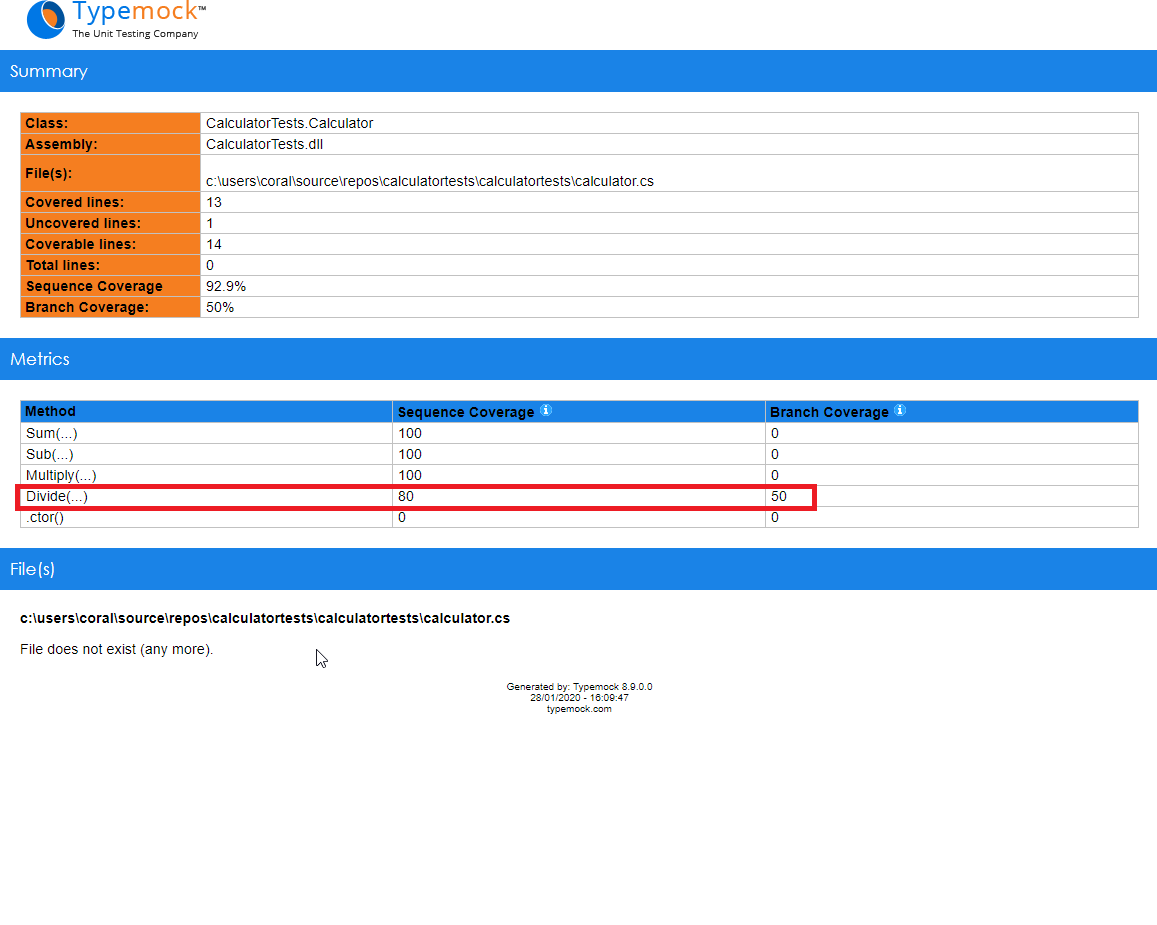The width and height of the screenshot is (1157, 925).
Task: Click the Branch Coverage column header text
Action: (x=829, y=412)
